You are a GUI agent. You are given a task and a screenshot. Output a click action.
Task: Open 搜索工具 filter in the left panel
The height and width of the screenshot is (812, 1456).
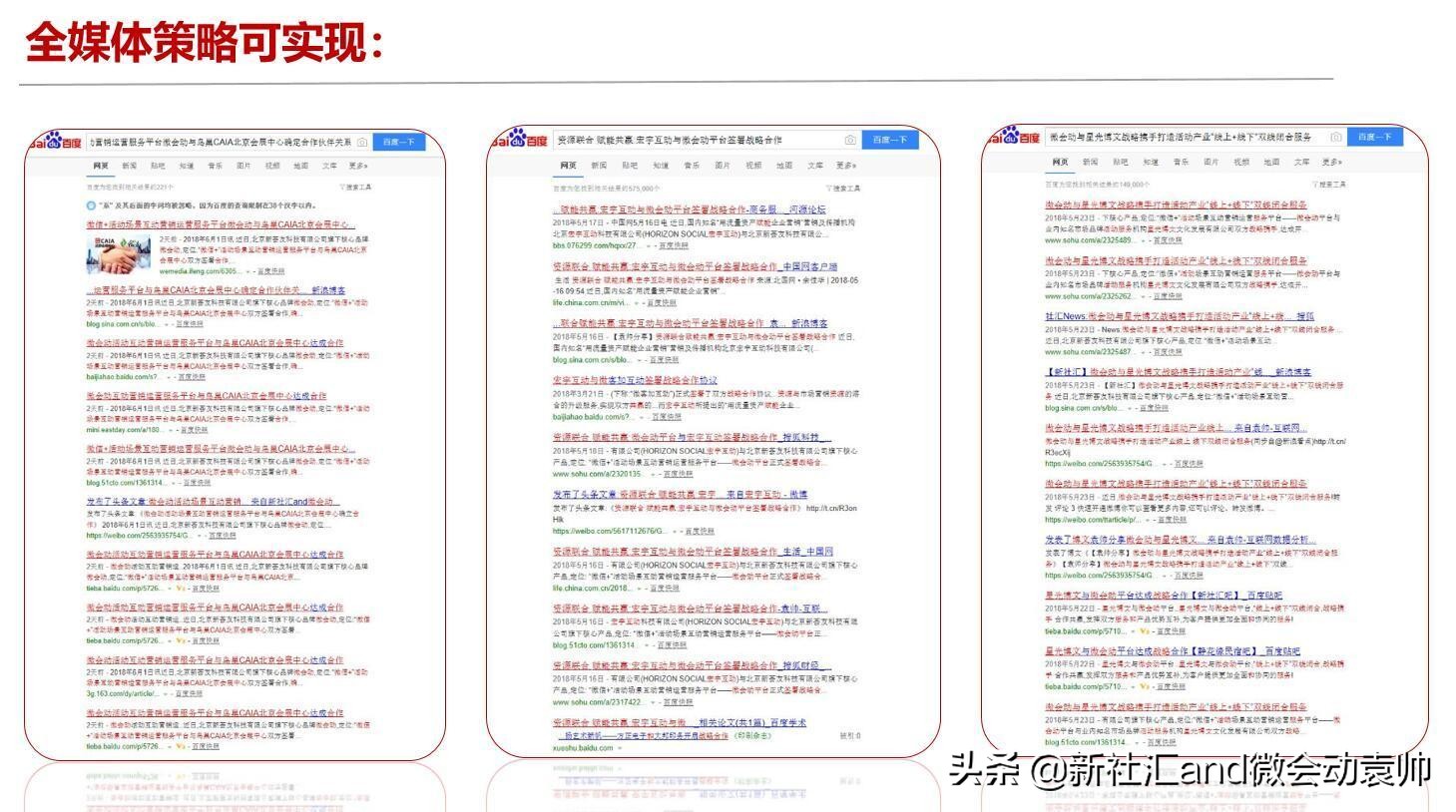[x=354, y=187]
